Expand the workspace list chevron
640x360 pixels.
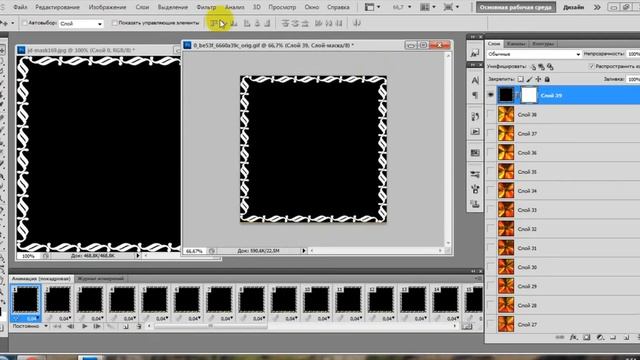597,7
